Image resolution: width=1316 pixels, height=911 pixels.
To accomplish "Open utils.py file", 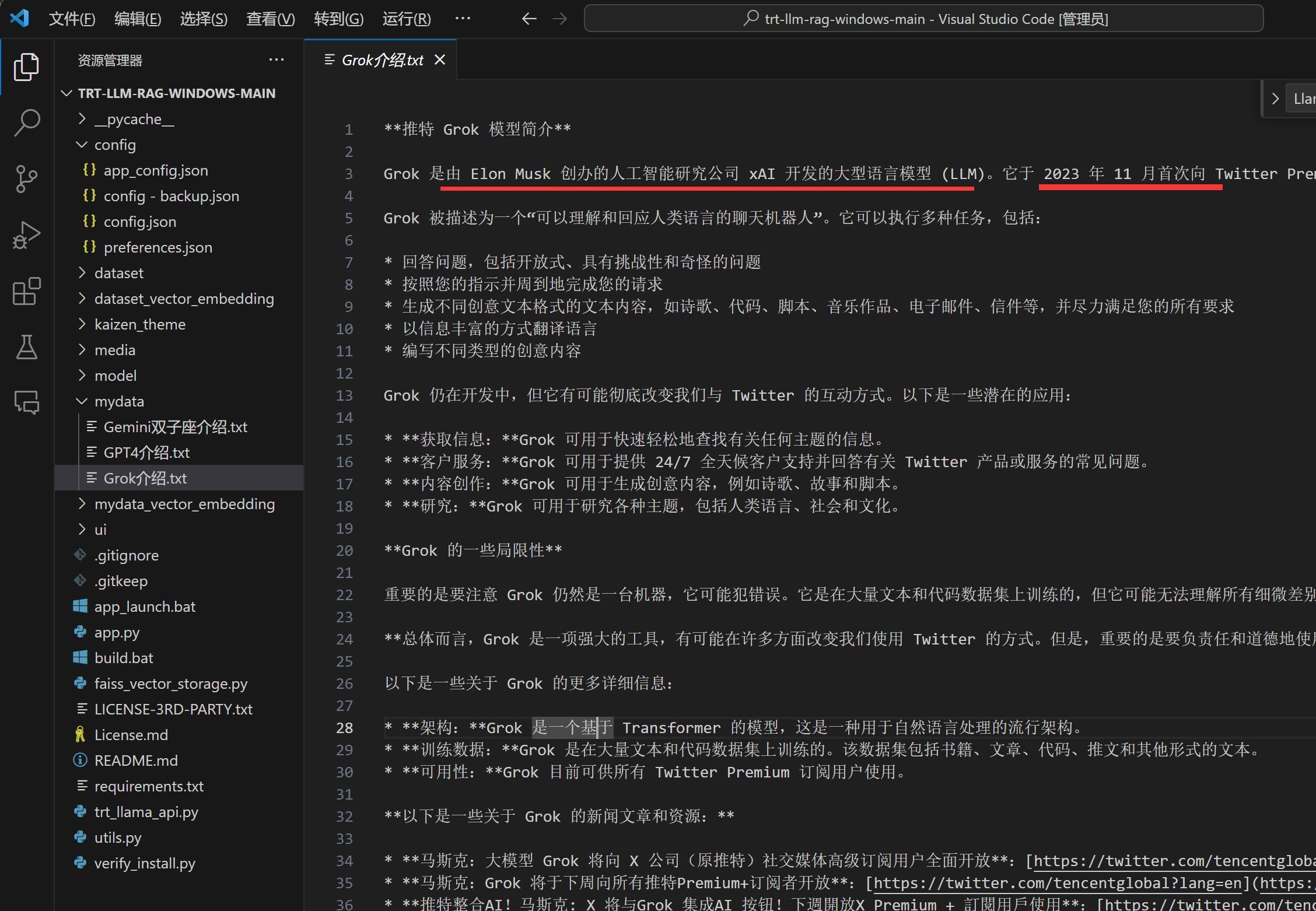I will [x=178, y=838].
